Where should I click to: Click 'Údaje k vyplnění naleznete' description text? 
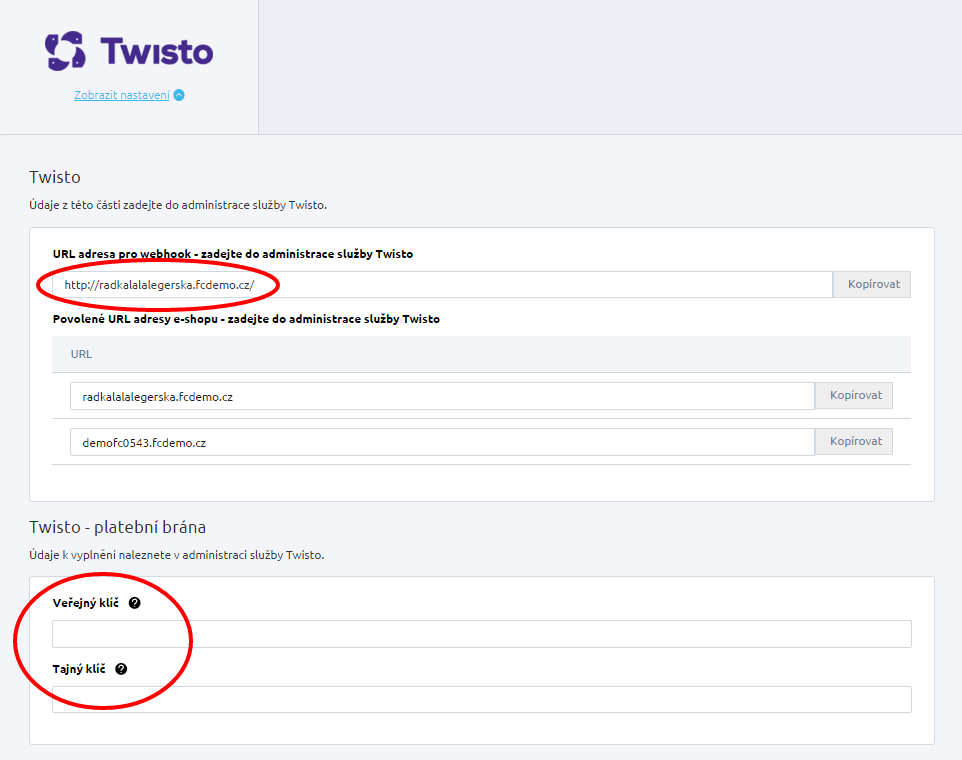click(x=177, y=555)
